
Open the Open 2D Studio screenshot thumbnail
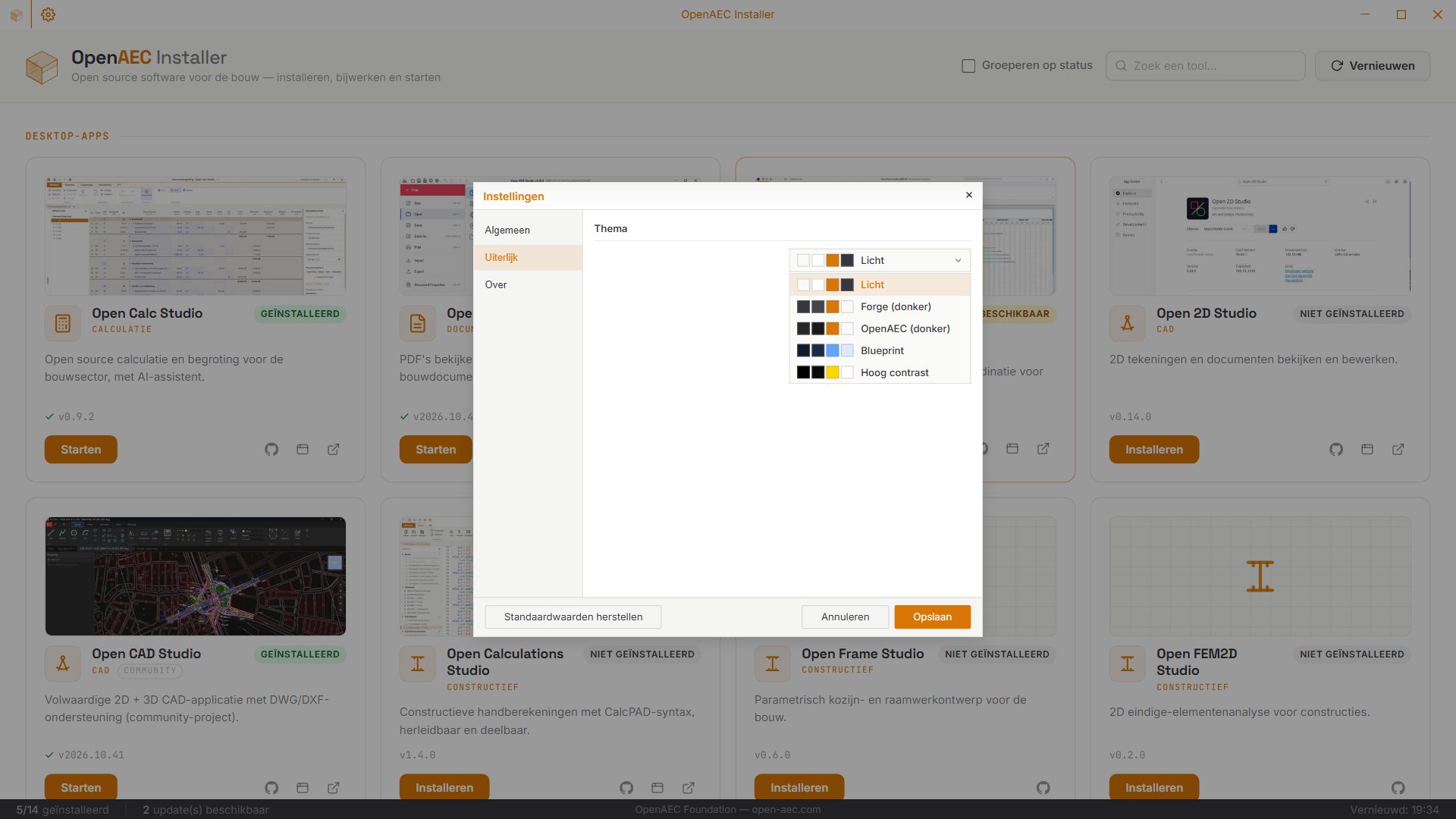point(1260,237)
